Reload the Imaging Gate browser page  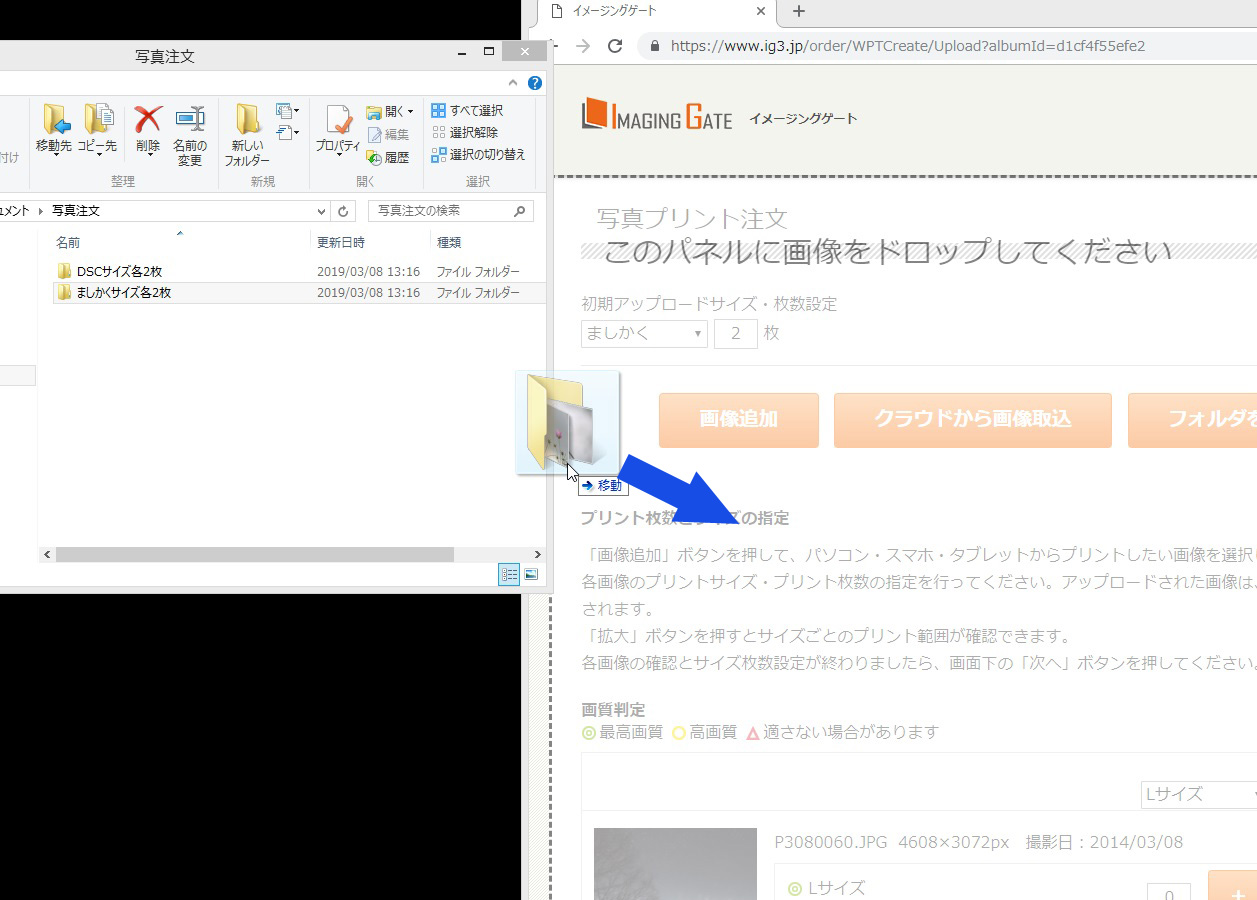(x=615, y=46)
